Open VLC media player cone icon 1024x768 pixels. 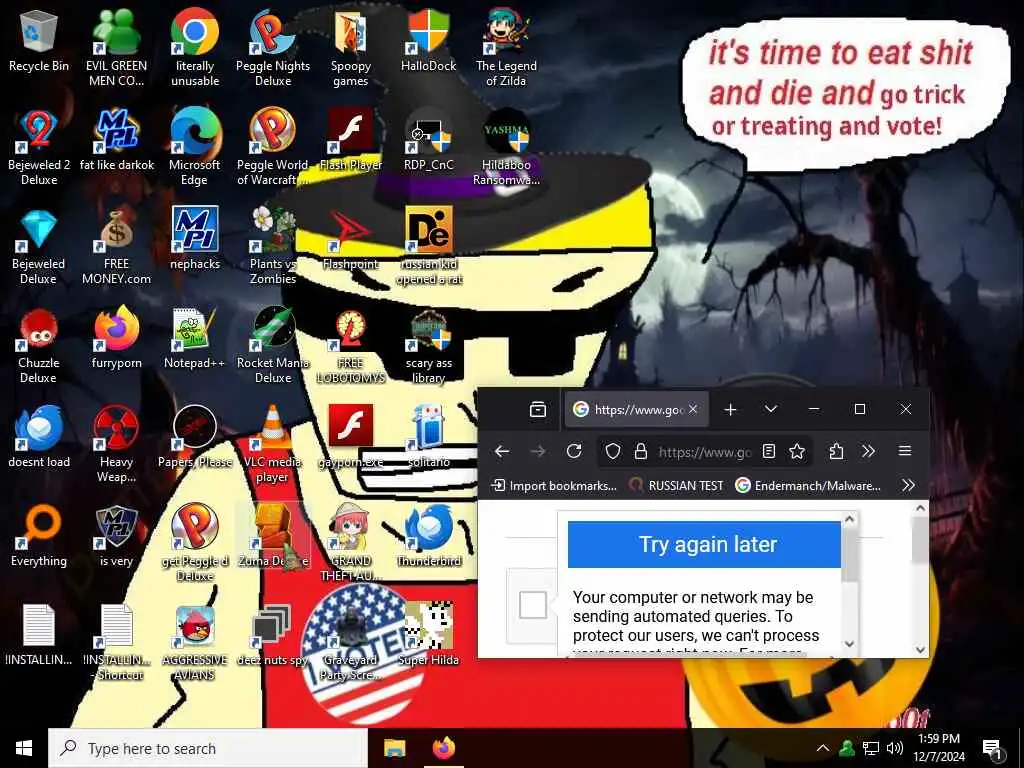273,444
